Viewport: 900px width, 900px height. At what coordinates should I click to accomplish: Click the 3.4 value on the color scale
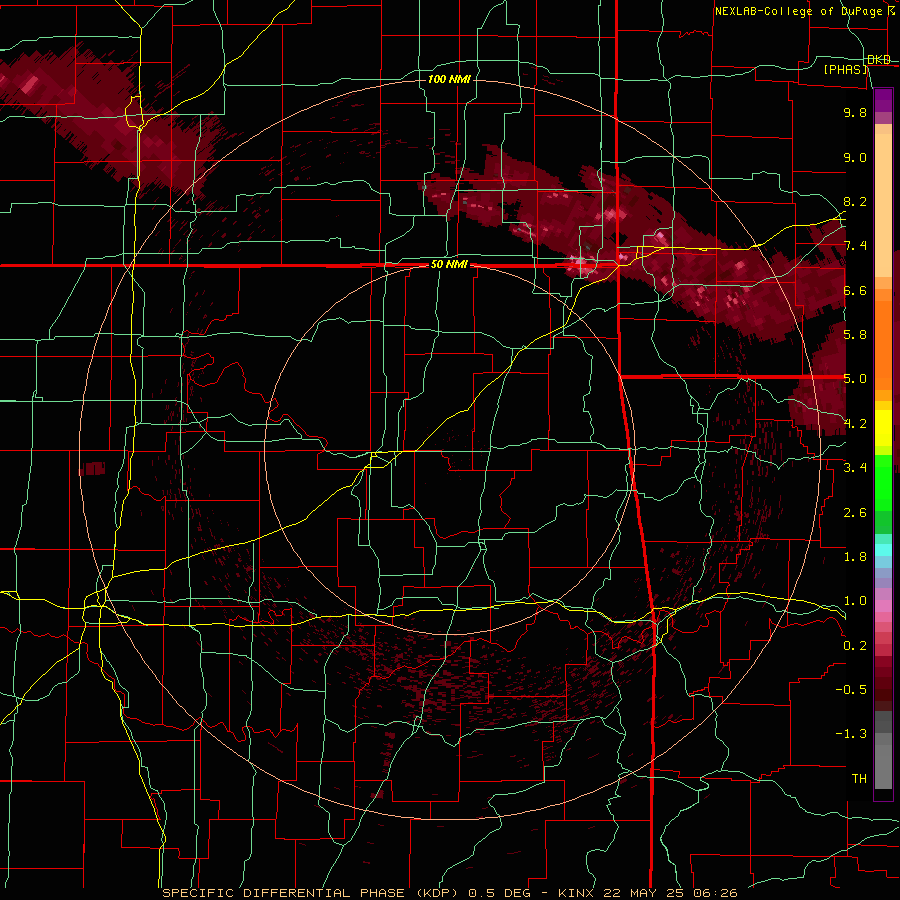tap(855, 468)
